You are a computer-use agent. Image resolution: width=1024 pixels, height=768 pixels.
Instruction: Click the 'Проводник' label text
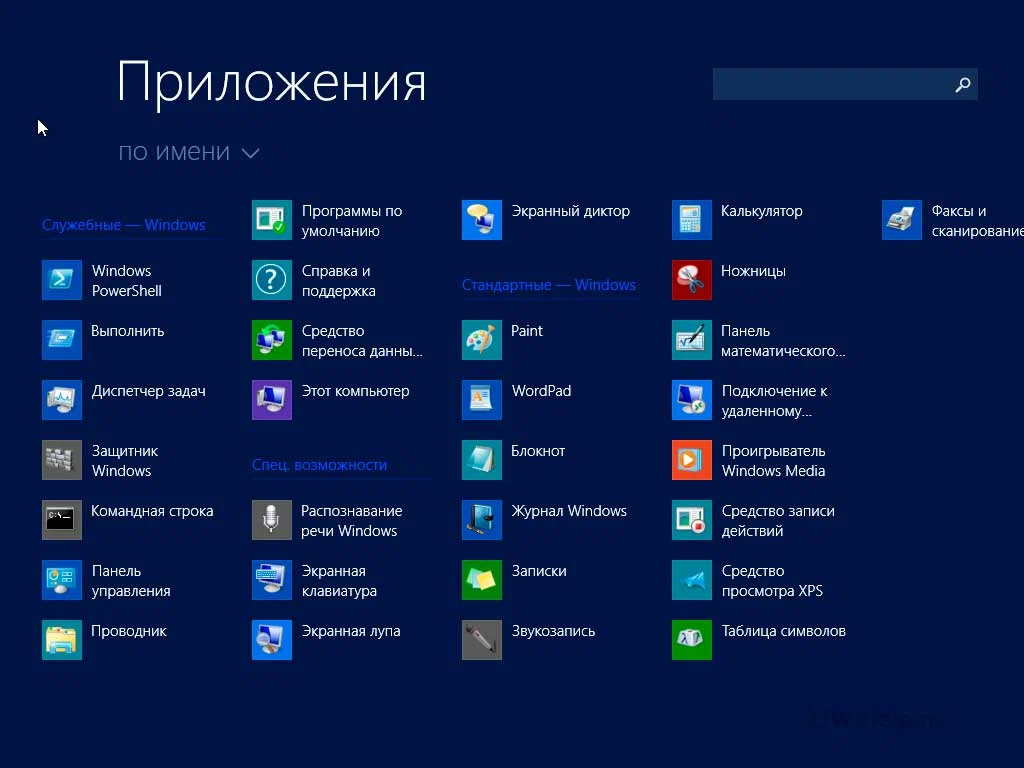click(x=129, y=631)
